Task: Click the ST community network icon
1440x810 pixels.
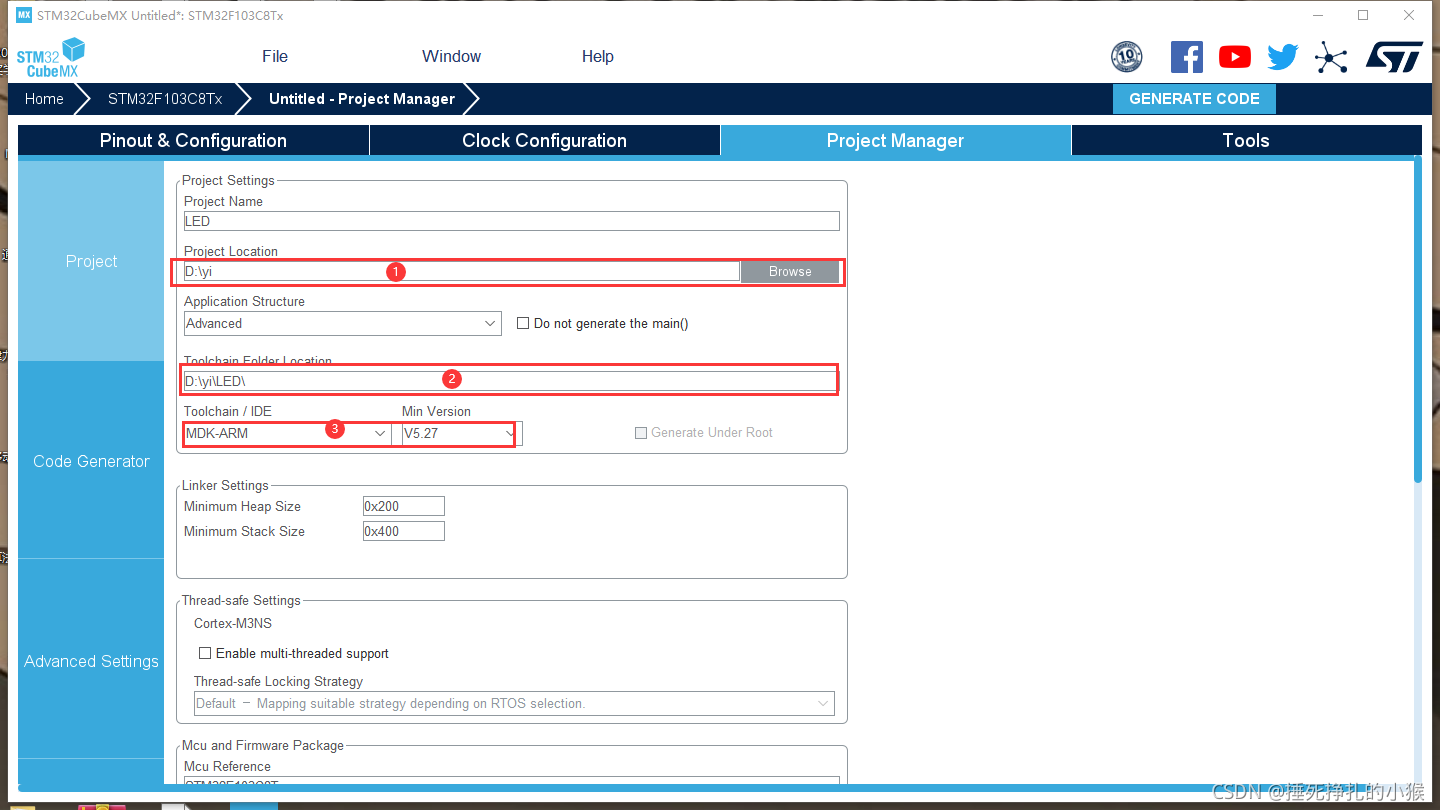Action: click(x=1331, y=57)
